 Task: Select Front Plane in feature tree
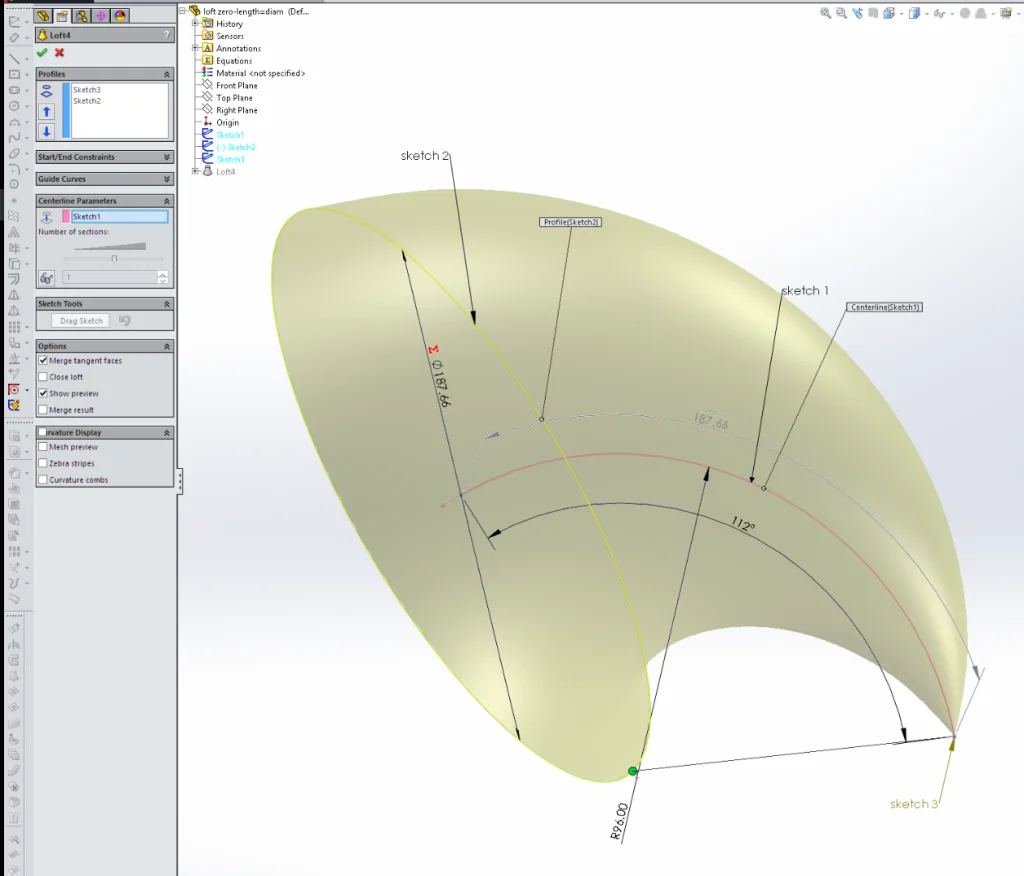point(237,86)
